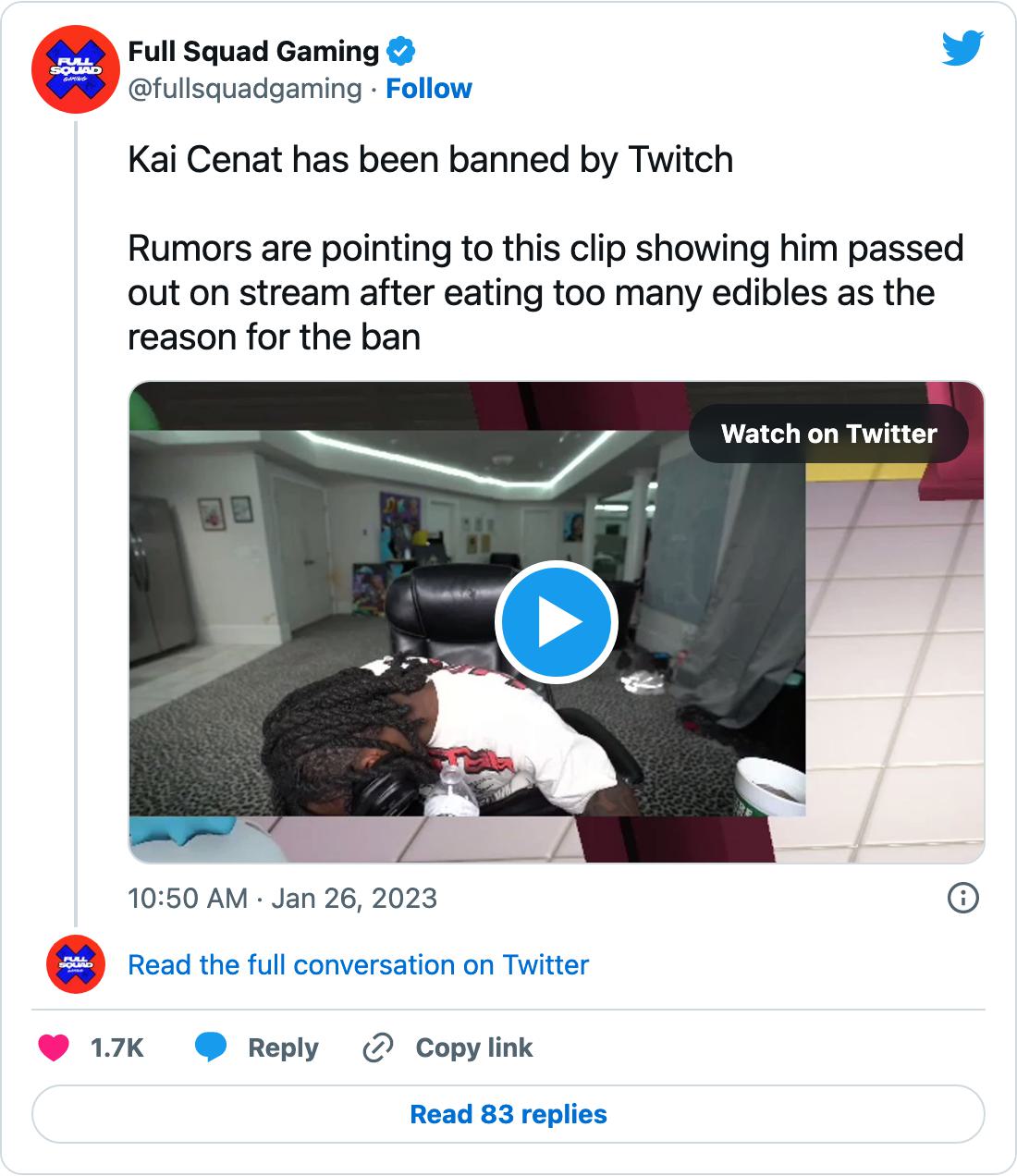Click the blue verified badge

[x=400, y=52]
